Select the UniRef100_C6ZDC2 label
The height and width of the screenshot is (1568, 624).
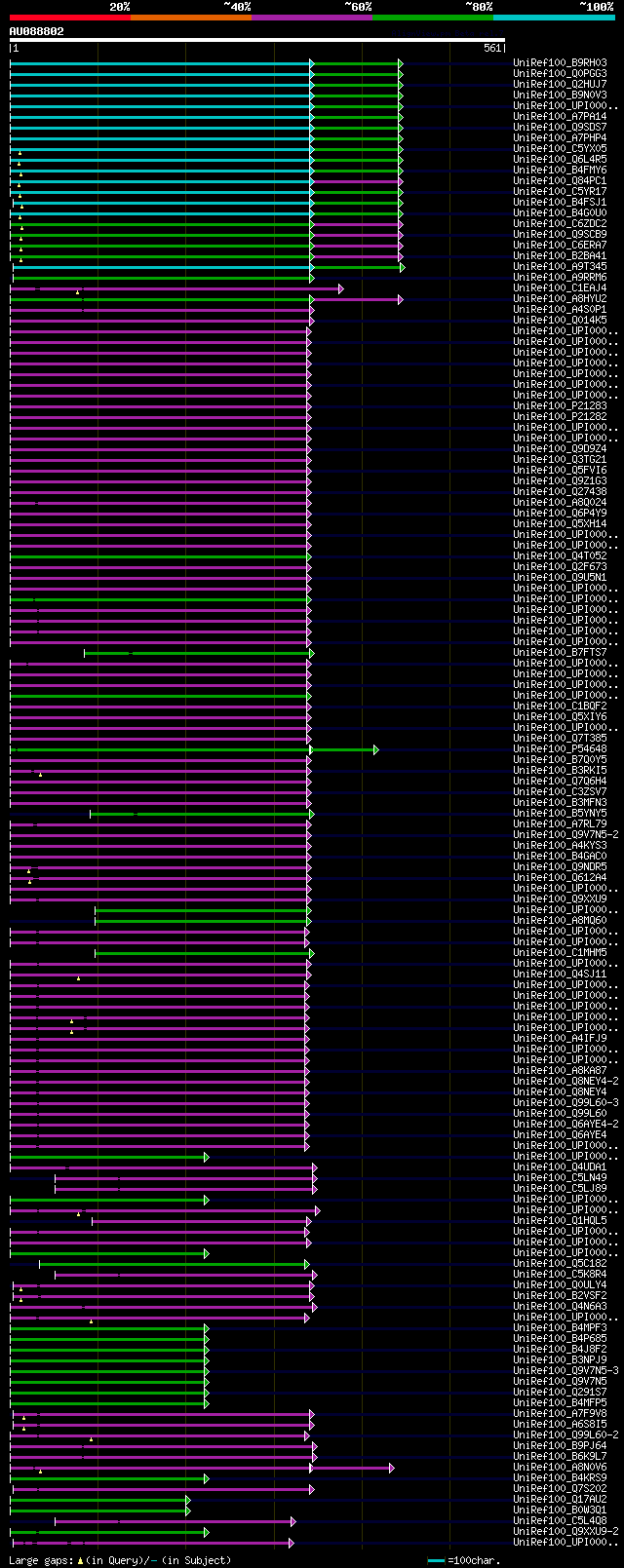(561, 223)
